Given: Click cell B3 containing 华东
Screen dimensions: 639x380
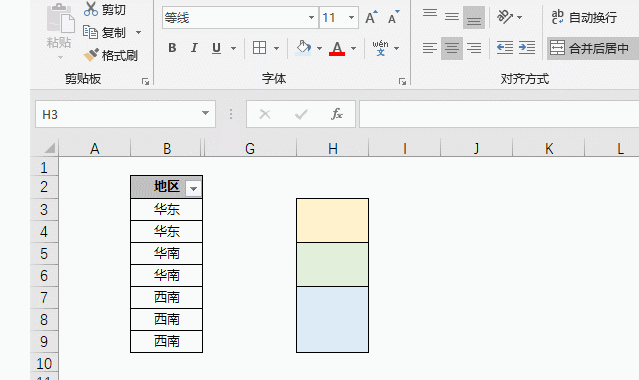Looking at the screenshot, I should 166,210.
